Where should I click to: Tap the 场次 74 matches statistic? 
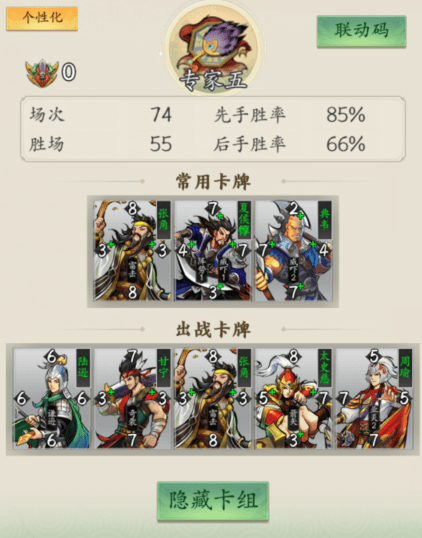click(x=101, y=115)
